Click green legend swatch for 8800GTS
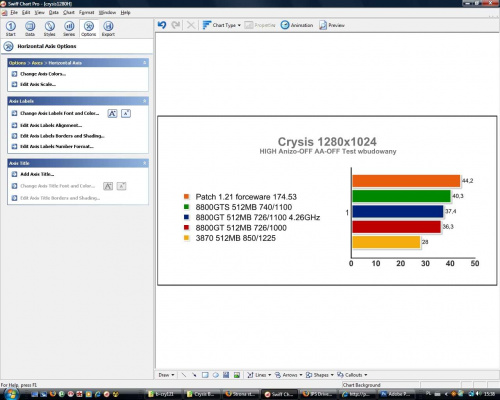Screen dimensions: 500x400 pos(187,207)
